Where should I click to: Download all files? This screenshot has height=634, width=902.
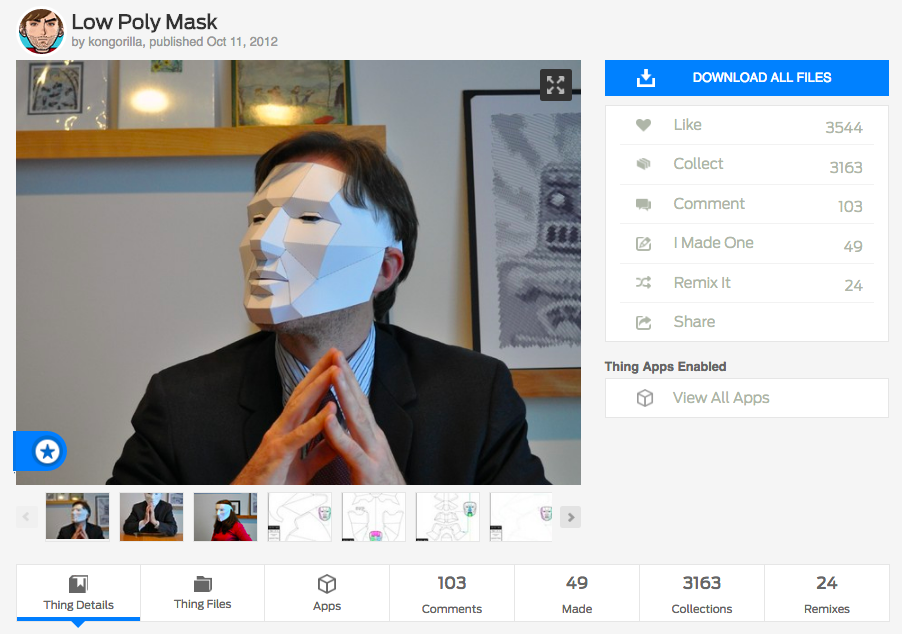coord(747,78)
